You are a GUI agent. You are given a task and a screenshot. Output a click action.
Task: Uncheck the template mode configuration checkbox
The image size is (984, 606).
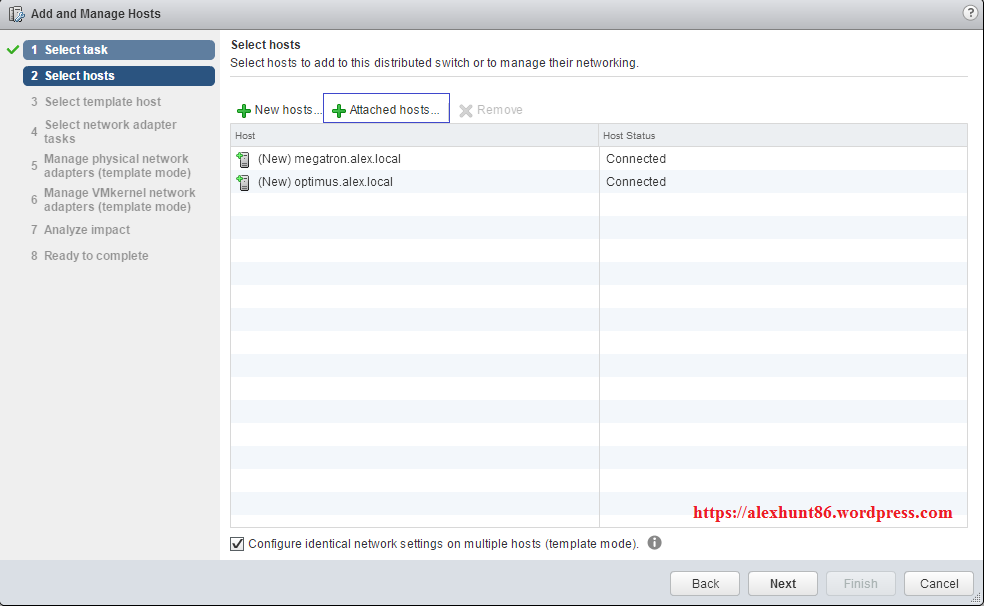pos(237,544)
